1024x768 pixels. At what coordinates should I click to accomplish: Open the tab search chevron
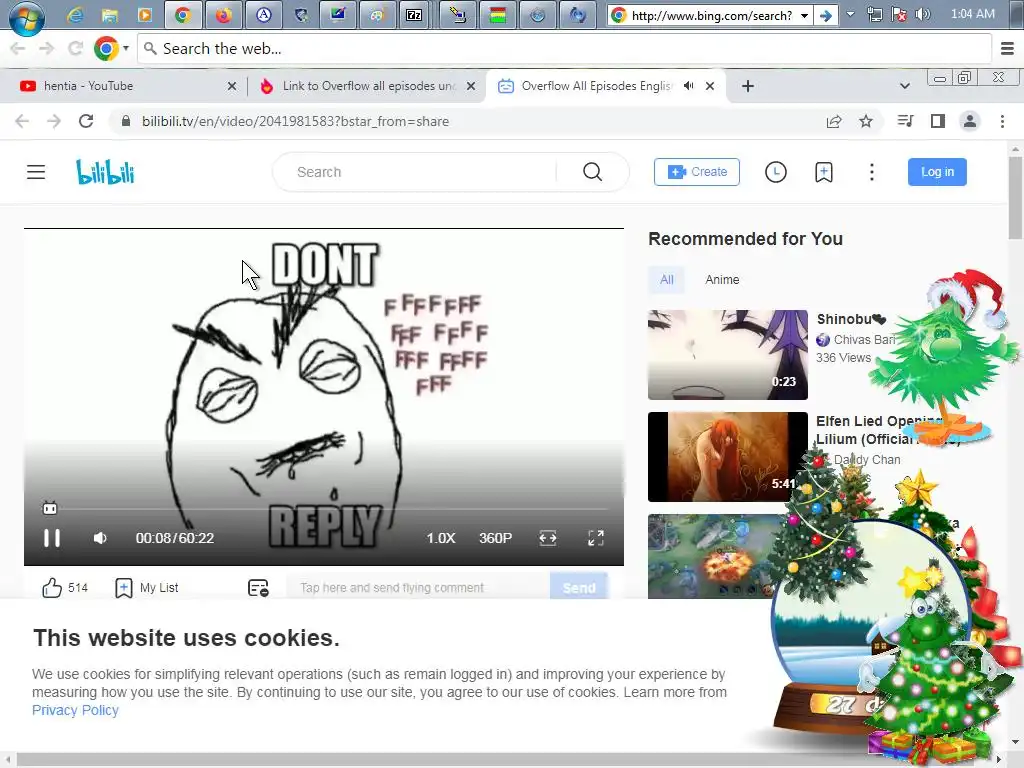click(x=904, y=86)
